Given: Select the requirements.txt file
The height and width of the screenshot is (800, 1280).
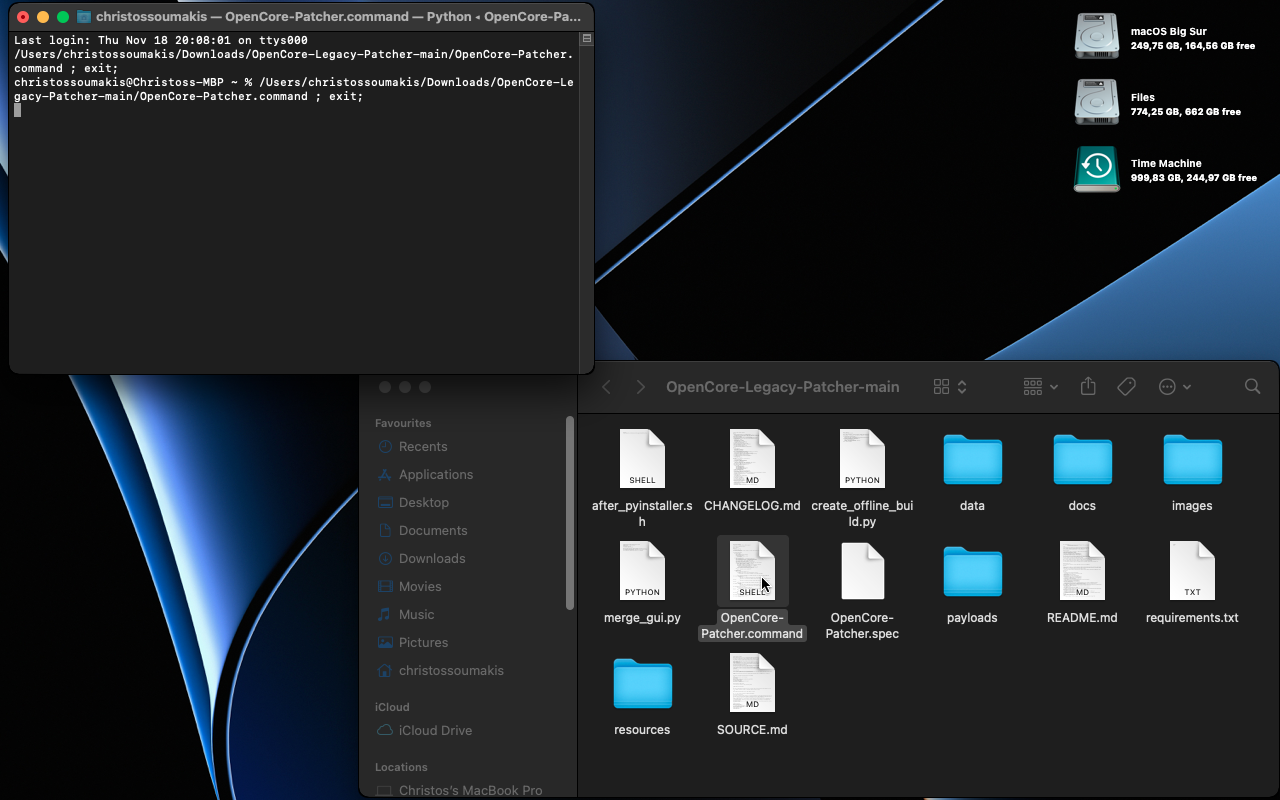Looking at the screenshot, I should [1191, 573].
